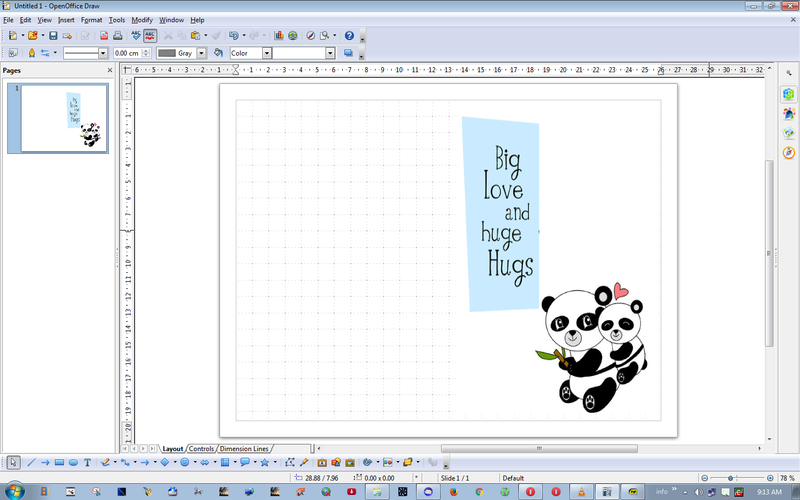
Task: Insert a chart
Action: (x=279, y=36)
